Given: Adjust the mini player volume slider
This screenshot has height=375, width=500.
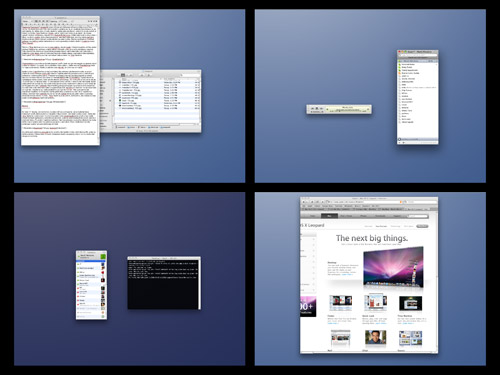Looking at the screenshot, I should coord(316,112).
